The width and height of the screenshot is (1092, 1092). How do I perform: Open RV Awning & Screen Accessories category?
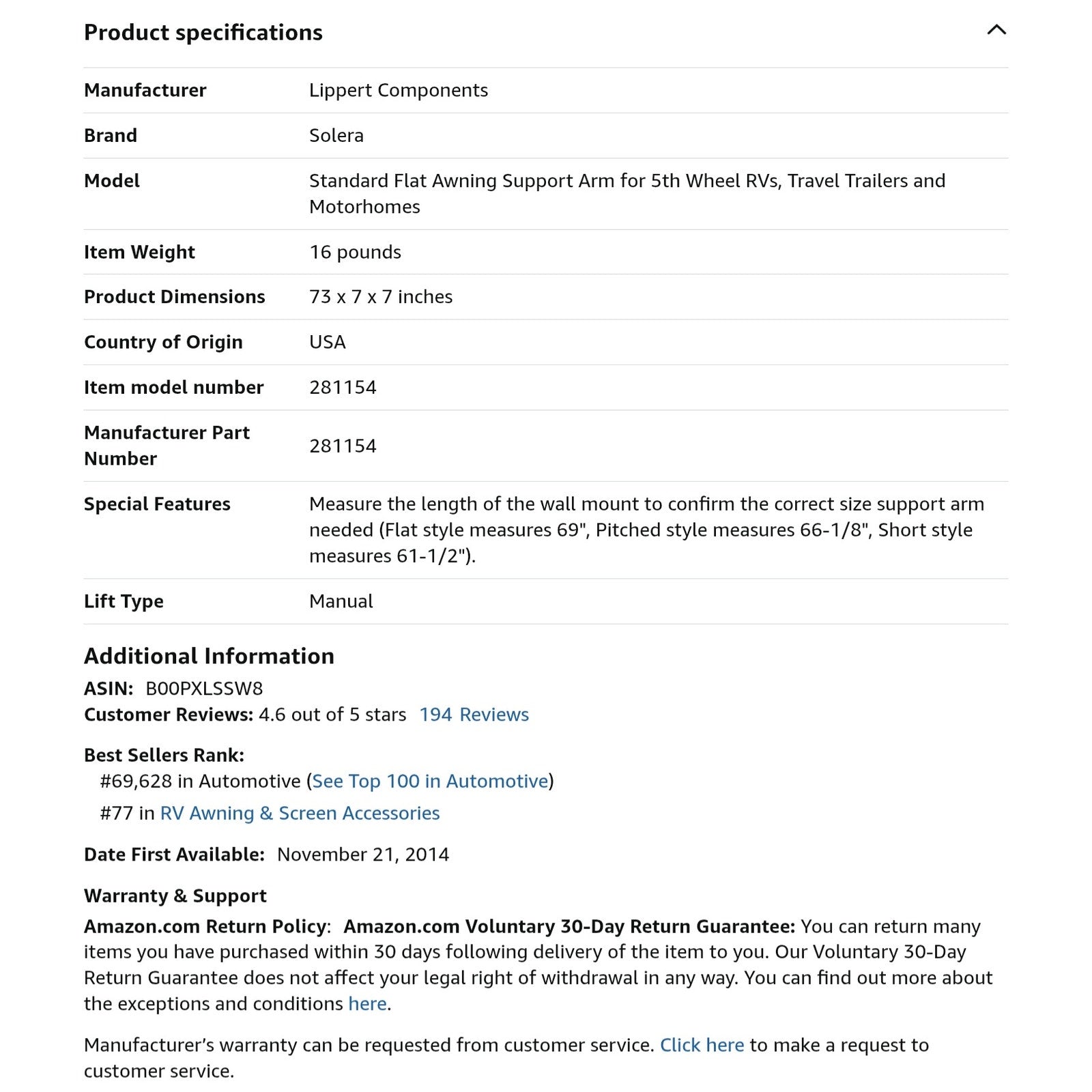[300, 813]
